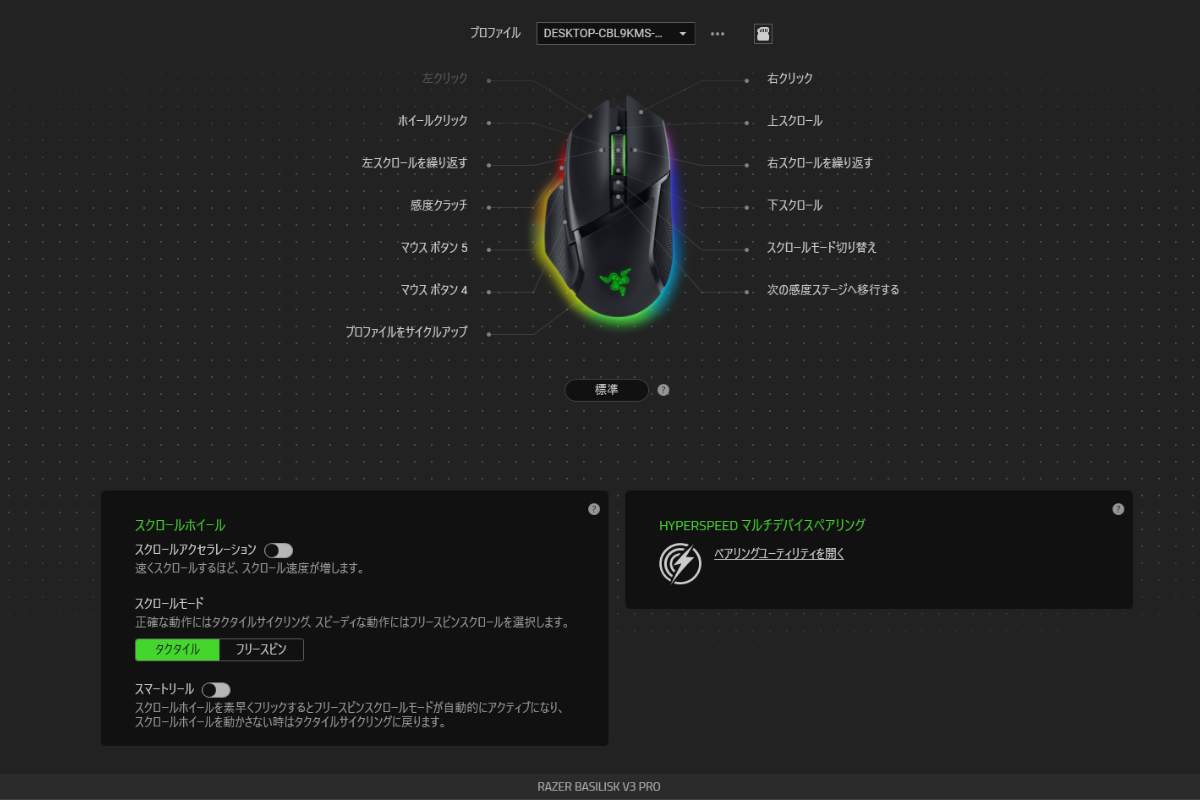
Task: Open help icon in the スクロールホイール panel
Action: (594, 509)
